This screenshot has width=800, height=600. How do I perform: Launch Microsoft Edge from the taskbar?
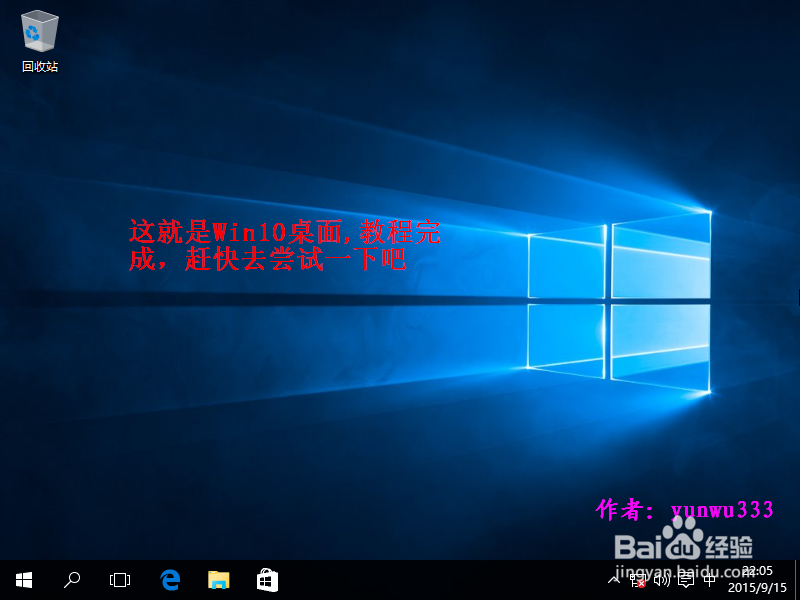coord(170,580)
